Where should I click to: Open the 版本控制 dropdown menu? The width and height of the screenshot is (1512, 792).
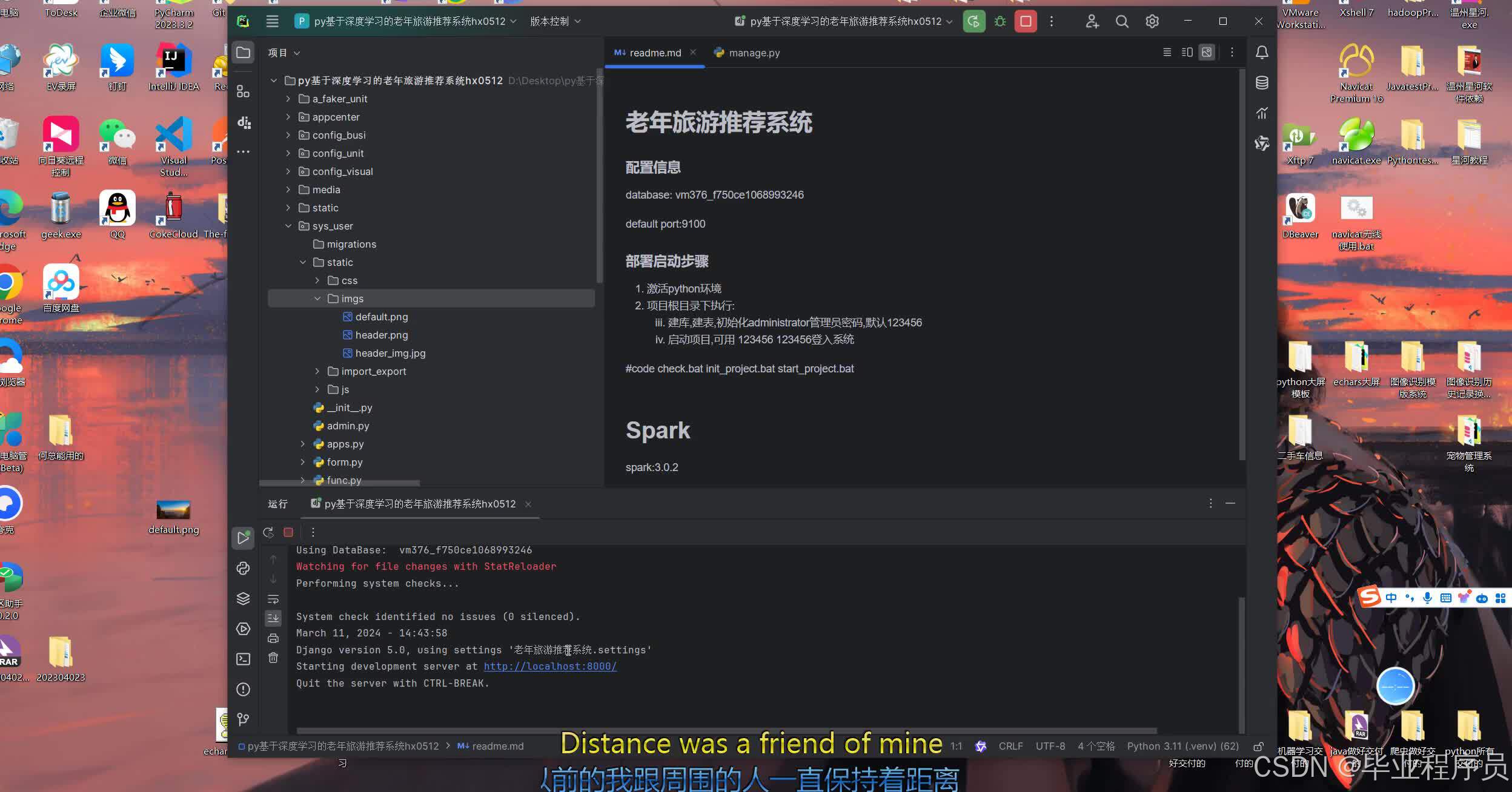555,22
